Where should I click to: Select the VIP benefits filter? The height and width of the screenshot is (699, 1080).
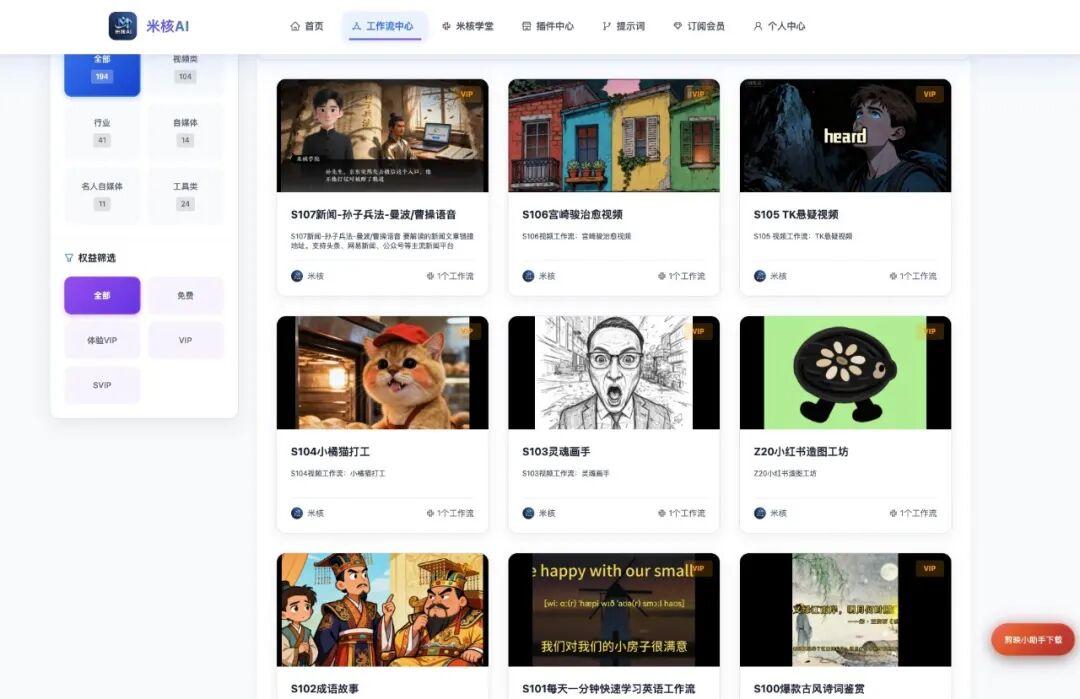185,340
